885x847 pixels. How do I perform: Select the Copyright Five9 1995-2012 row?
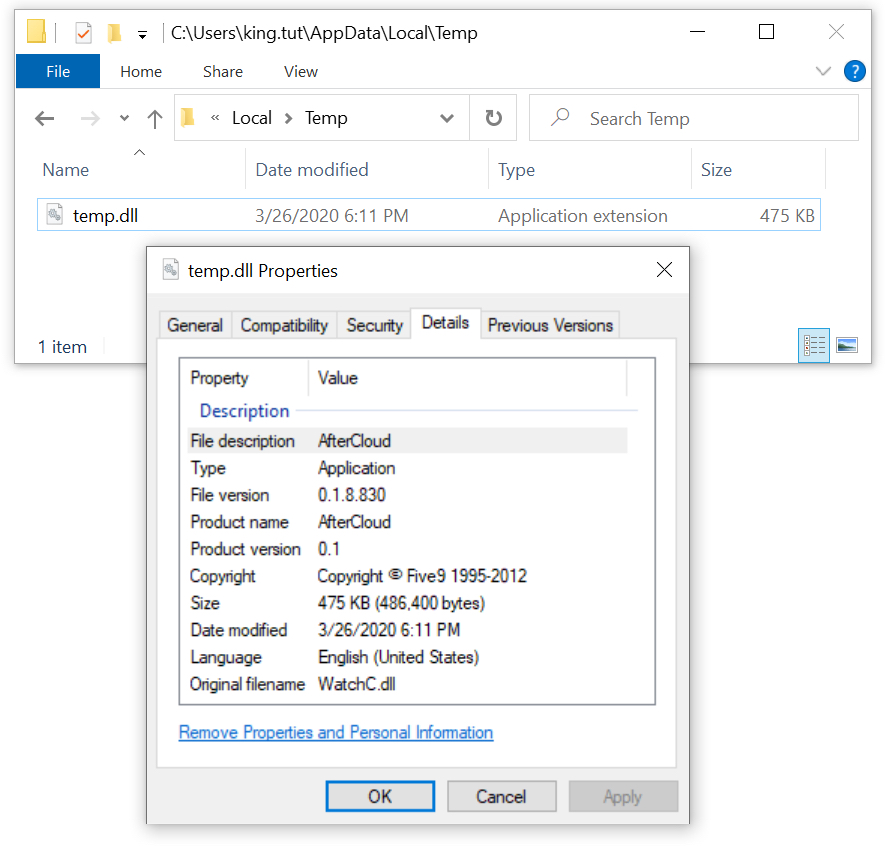407,576
